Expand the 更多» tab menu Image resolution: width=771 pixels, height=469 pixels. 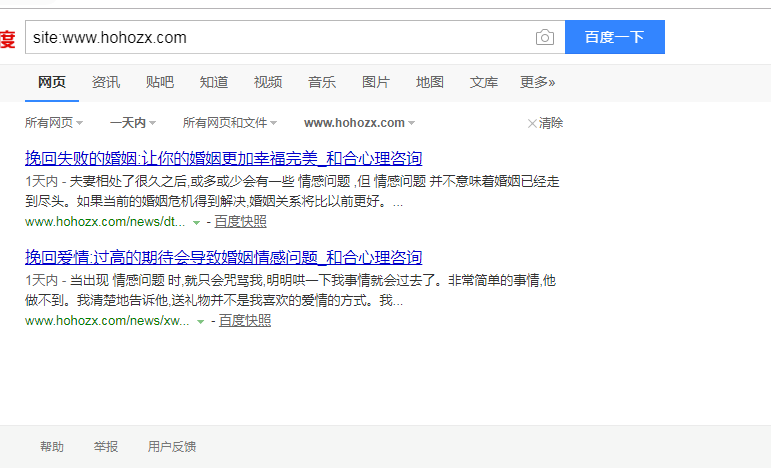538,82
